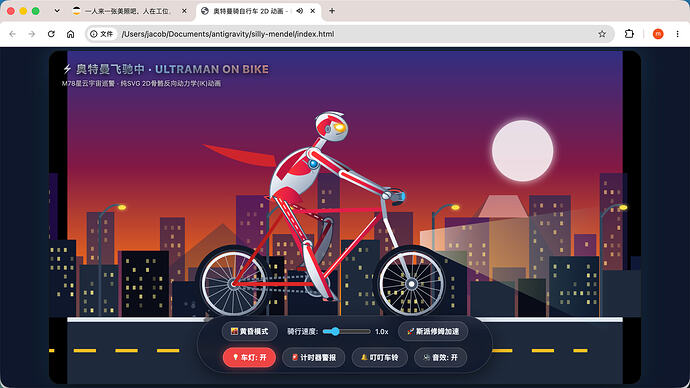
Task: Click the 1.0x speed value
Action: click(382, 332)
